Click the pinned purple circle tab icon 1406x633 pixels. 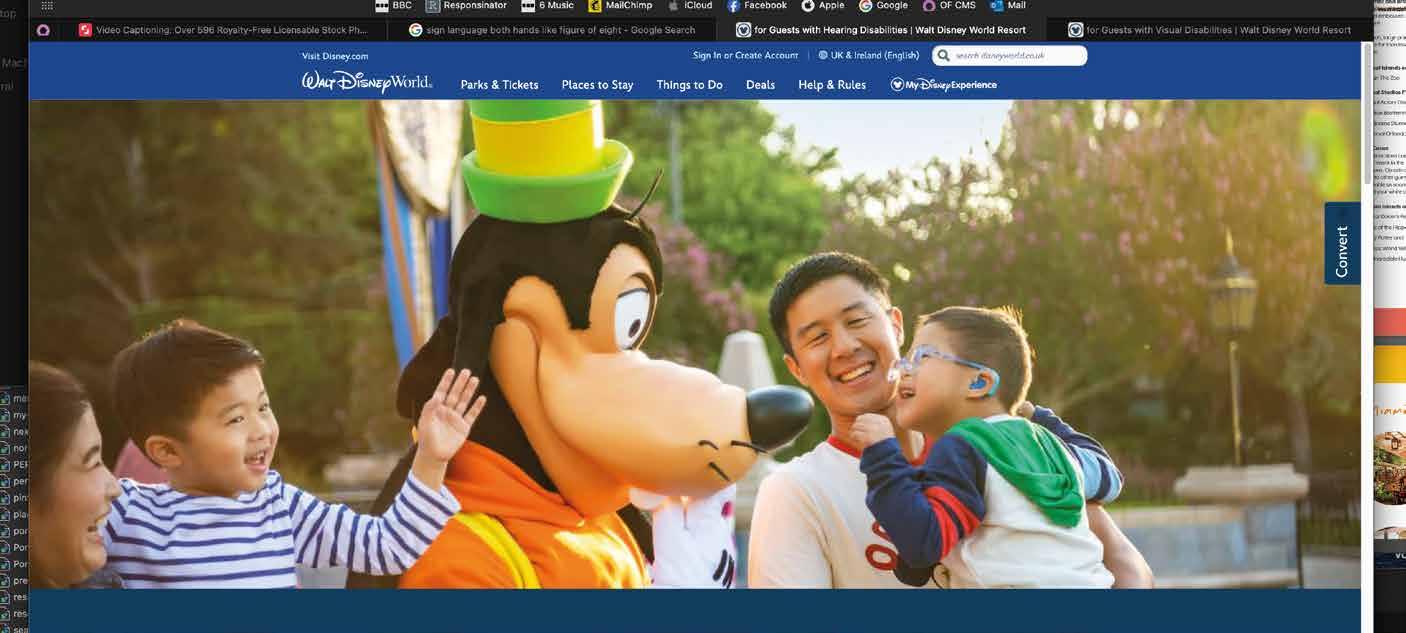[43, 30]
